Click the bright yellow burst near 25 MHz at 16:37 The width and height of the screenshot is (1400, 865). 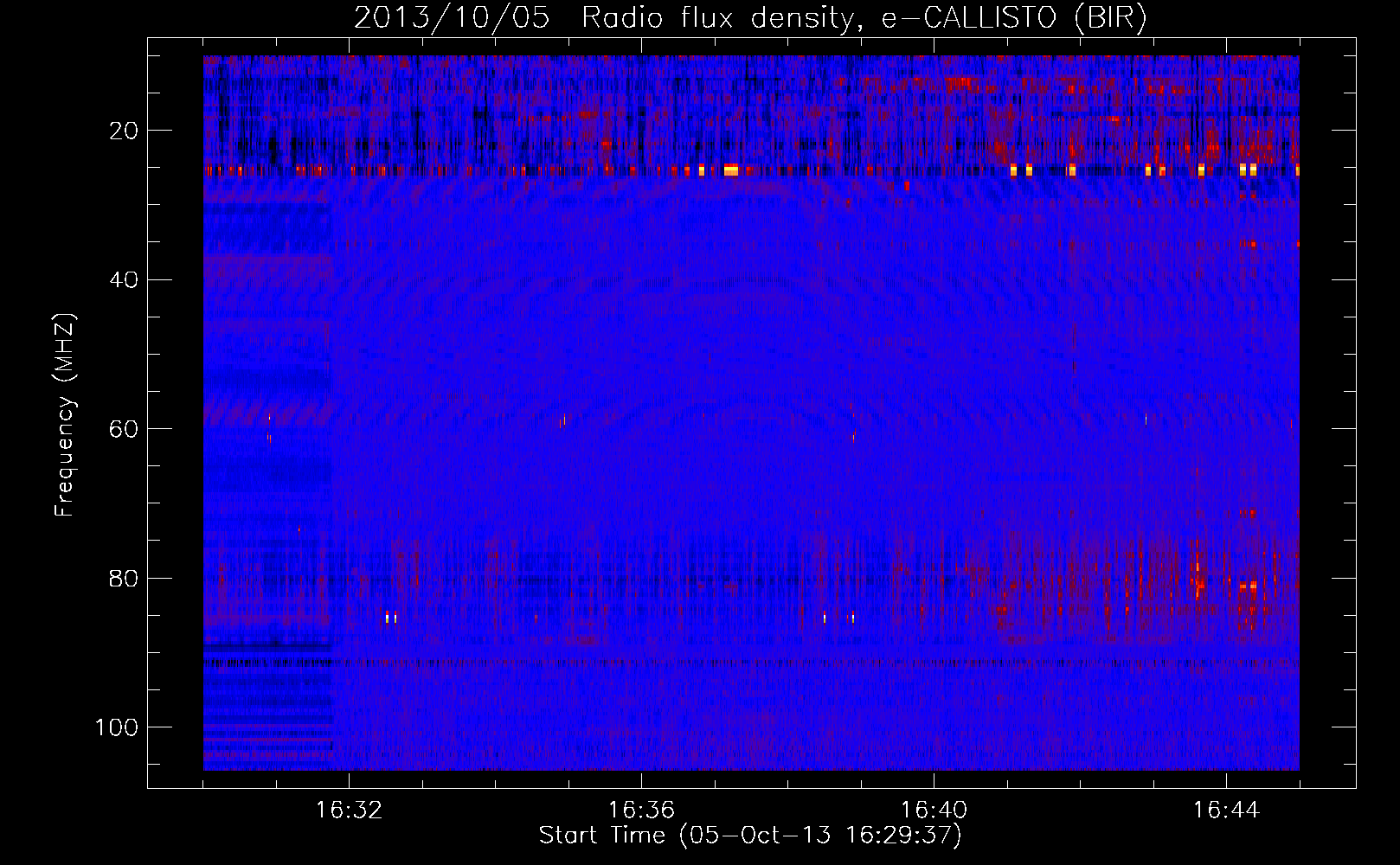pos(731,170)
